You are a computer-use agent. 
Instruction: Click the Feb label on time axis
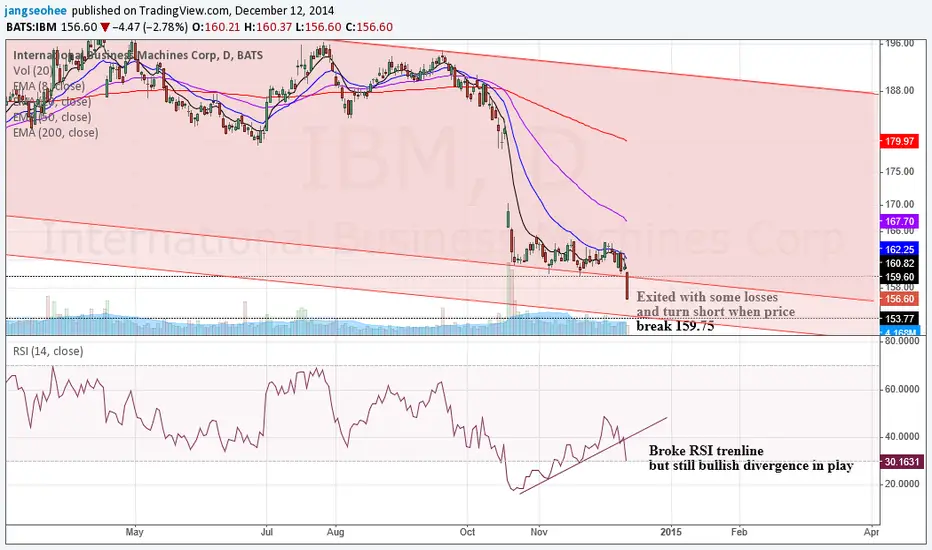tap(739, 532)
